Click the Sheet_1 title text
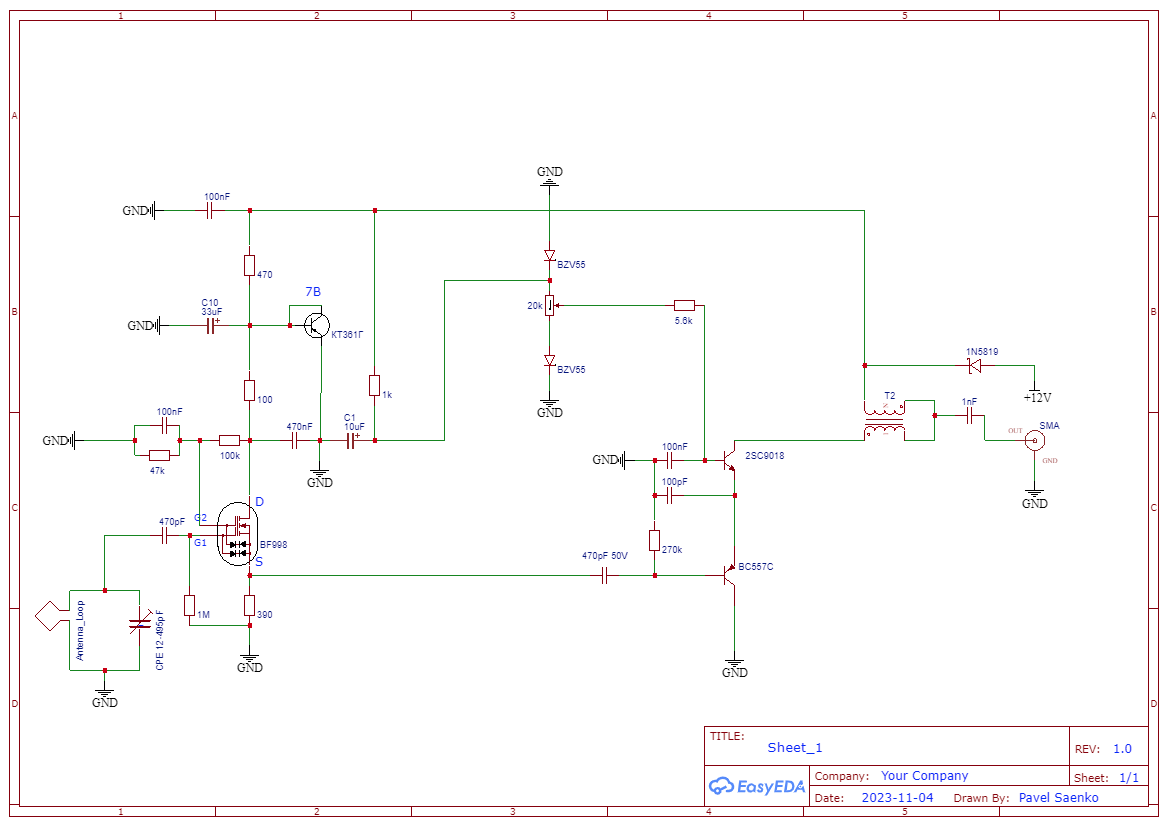Screen dimensions: 1169x827 point(795,748)
